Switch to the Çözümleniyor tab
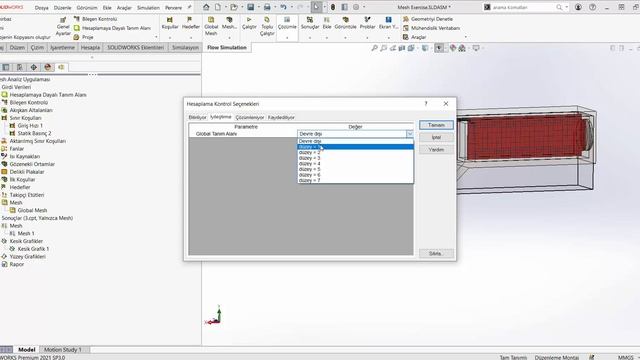The image size is (640, 360). pos(250,117)
